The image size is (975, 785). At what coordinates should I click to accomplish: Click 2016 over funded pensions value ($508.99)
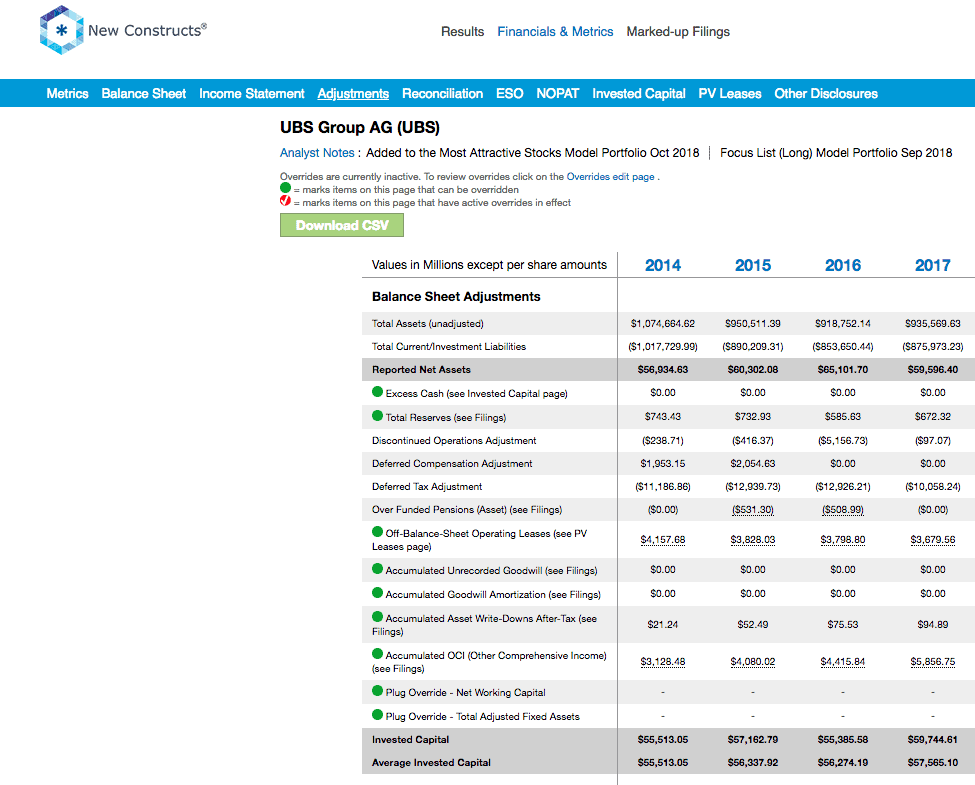pyautogui.click(x=843, y=510)
